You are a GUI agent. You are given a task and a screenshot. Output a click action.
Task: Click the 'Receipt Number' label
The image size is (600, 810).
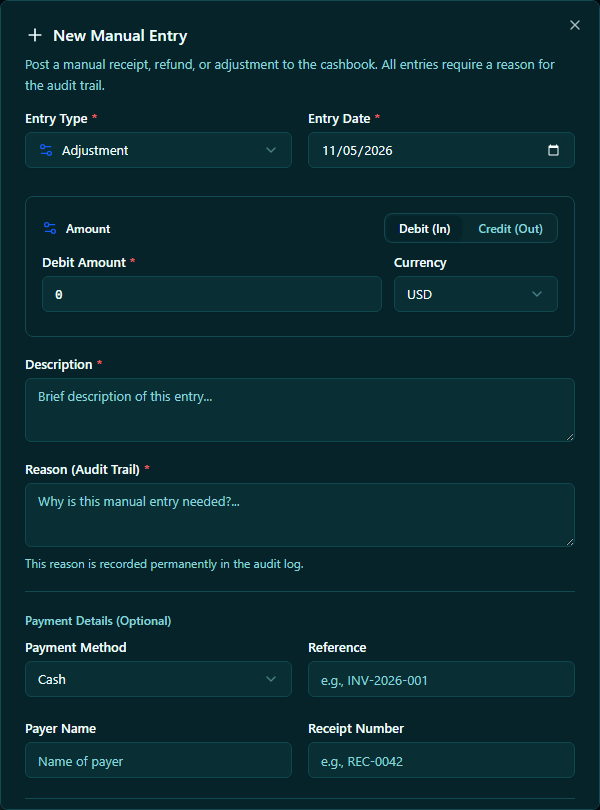(x=356, y=728)
